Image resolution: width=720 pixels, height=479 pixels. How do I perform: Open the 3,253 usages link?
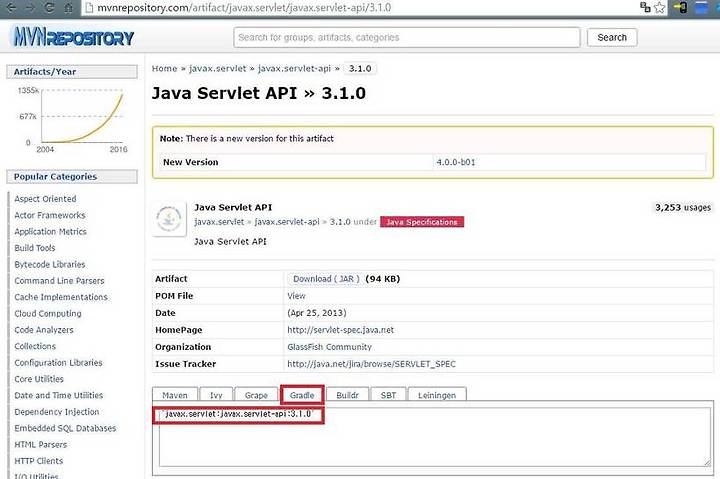coord(683,208)
